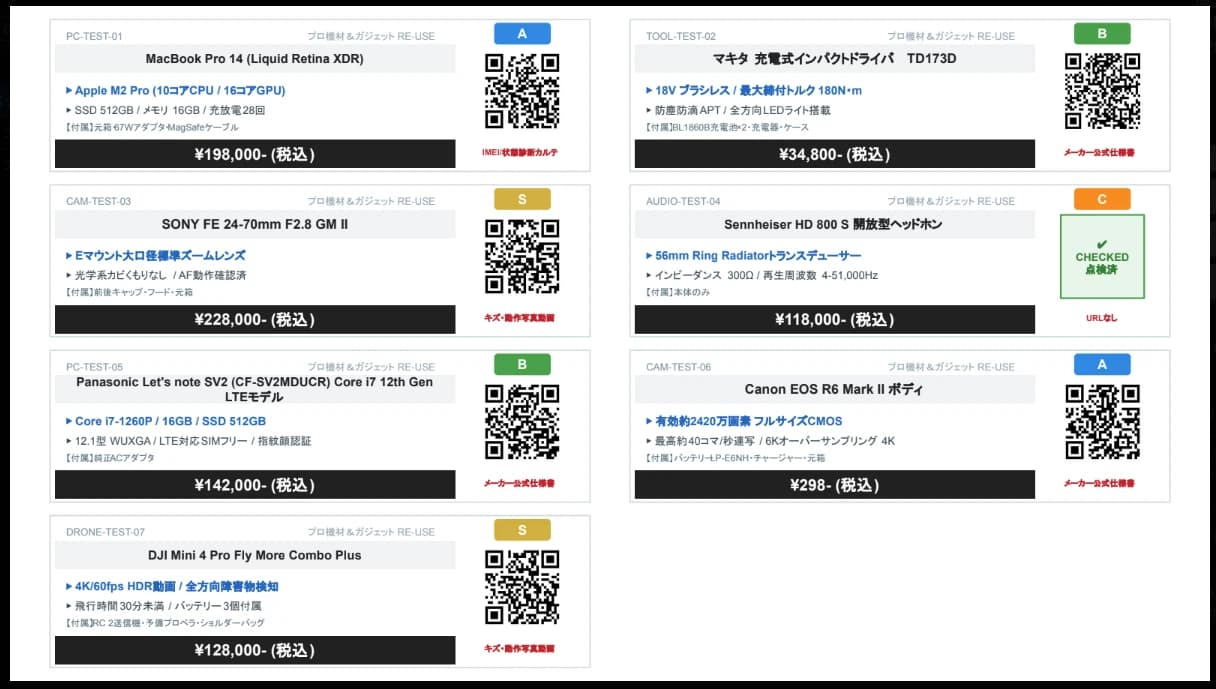Open メーカー公式仕様書 on the Panasonic card
The height and width of the screenshot is (689, 1216).
519,483
